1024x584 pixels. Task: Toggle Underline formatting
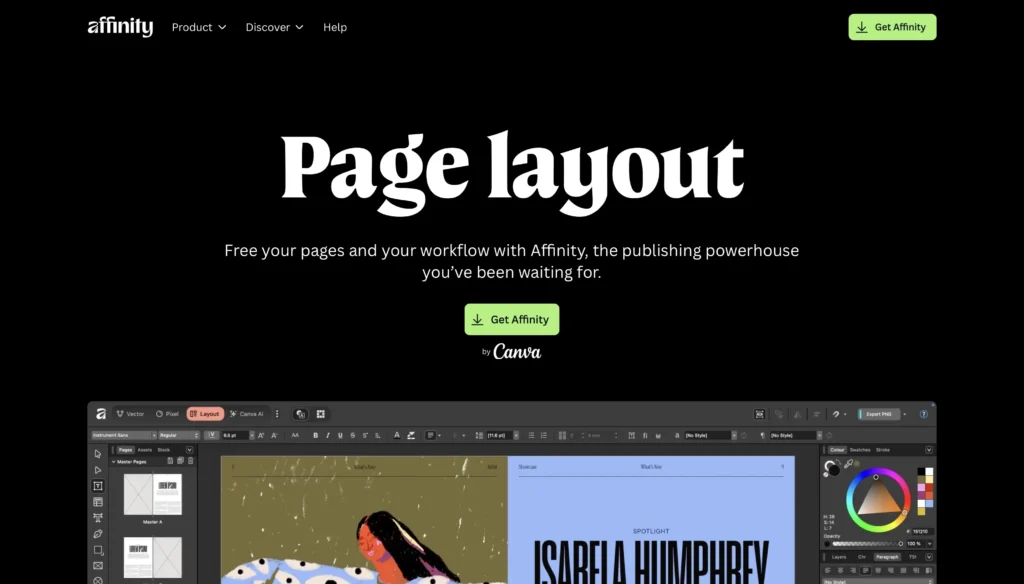[340, 435]
